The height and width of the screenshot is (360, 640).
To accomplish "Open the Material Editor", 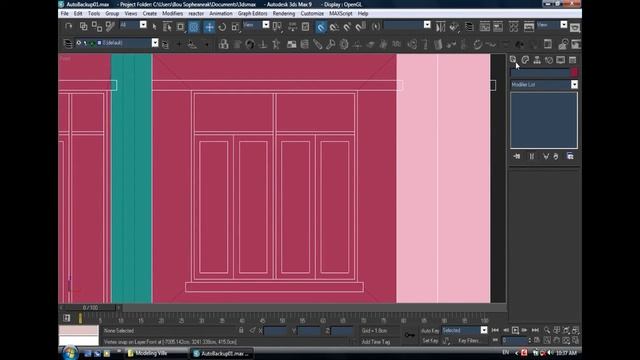I will click(x=513, y=27).
